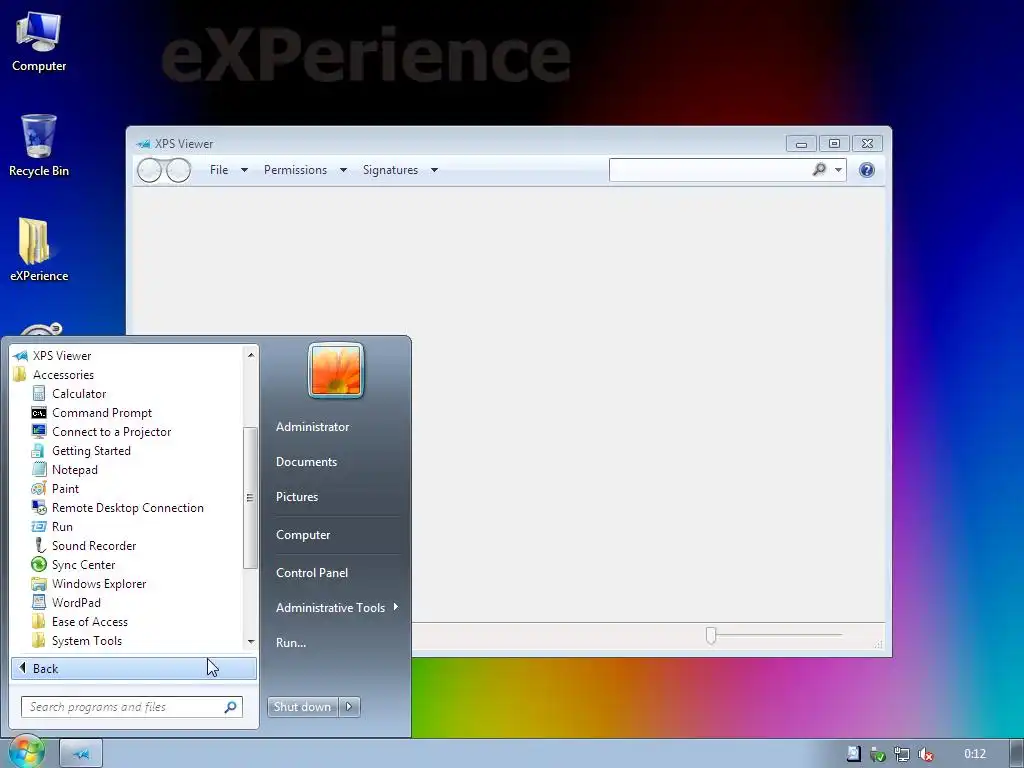Viewport: 1024px width, 768px height.
Task: Click the Shut down button
Action: tap(303, 707)
